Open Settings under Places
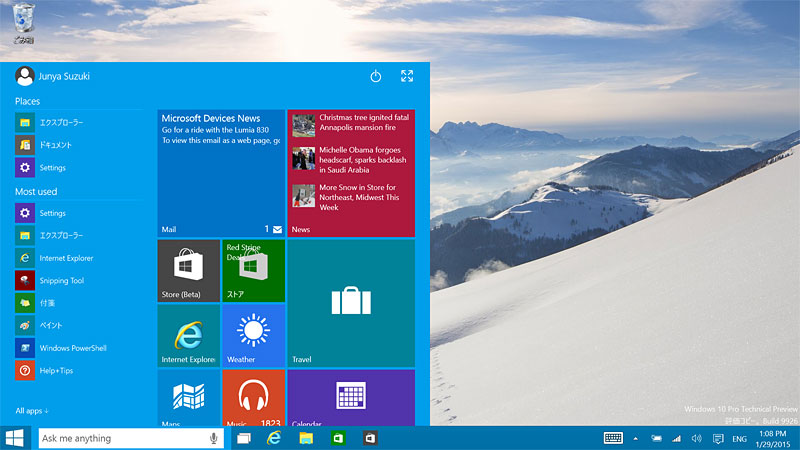Image resolution: width=800 pixels, height=450 pixels. point(52,168)
